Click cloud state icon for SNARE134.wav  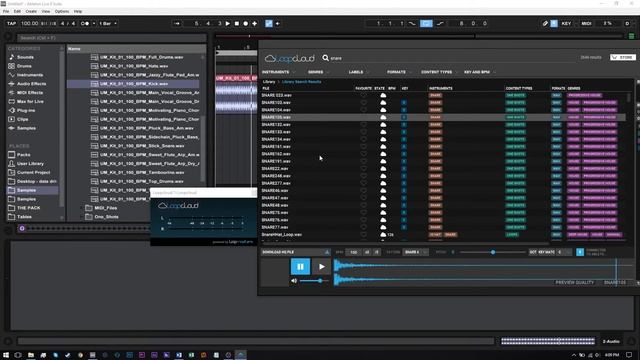pyautogui.click(x=383, y=139)
